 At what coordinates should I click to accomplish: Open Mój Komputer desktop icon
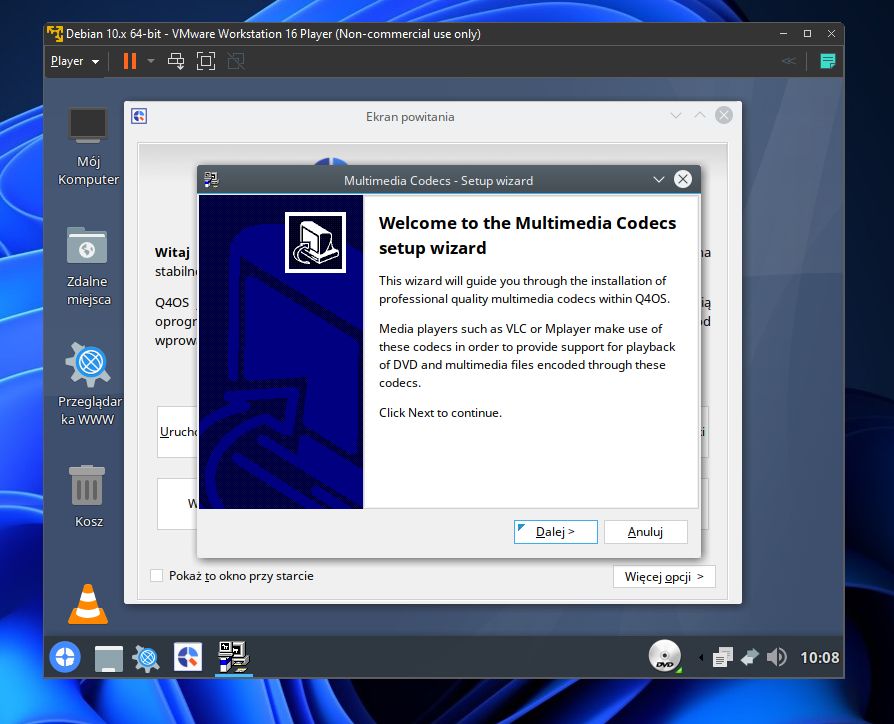88,147
